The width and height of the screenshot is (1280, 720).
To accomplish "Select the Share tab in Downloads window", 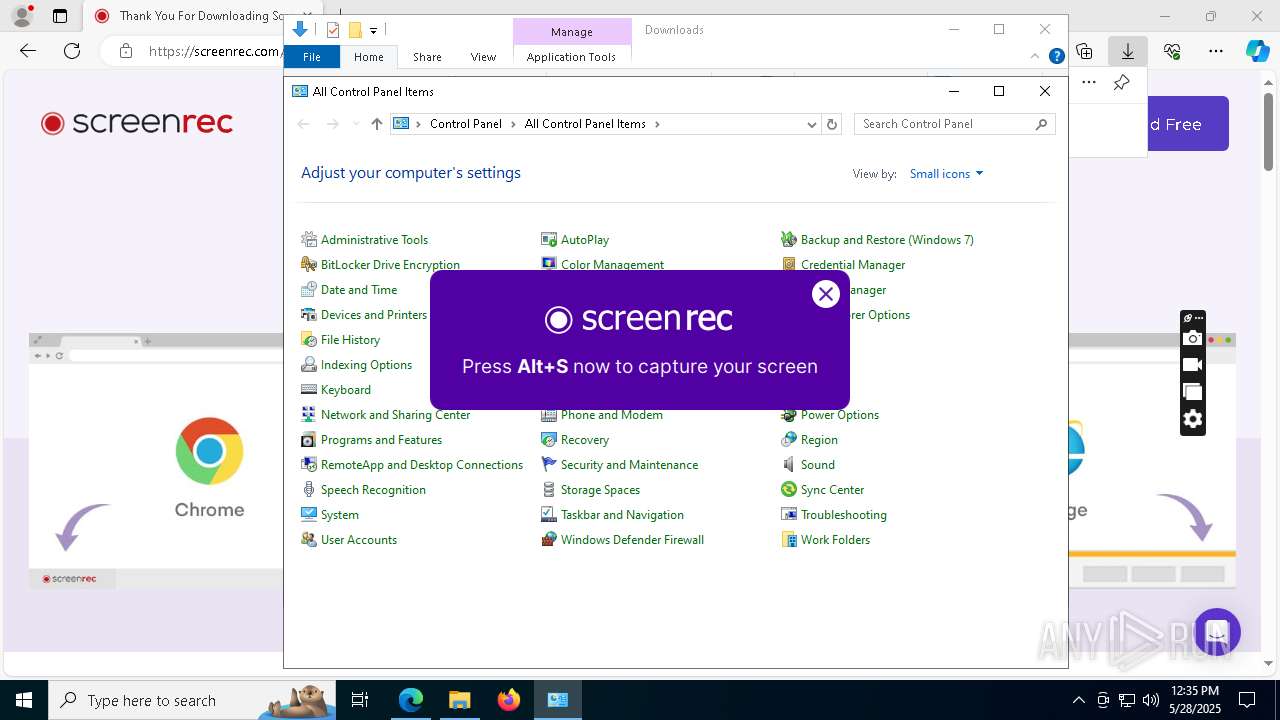I will (x=427, y=57).
